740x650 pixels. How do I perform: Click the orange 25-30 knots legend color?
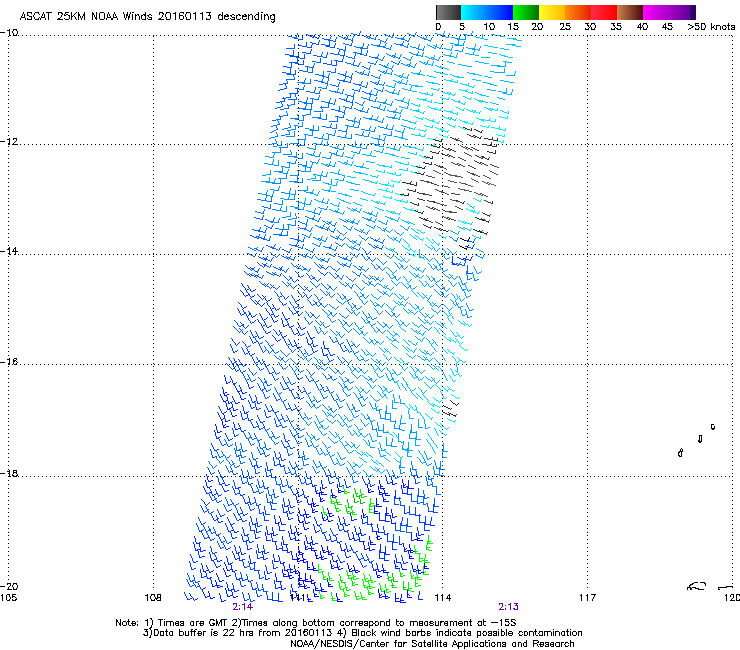(x=578, y=12)
